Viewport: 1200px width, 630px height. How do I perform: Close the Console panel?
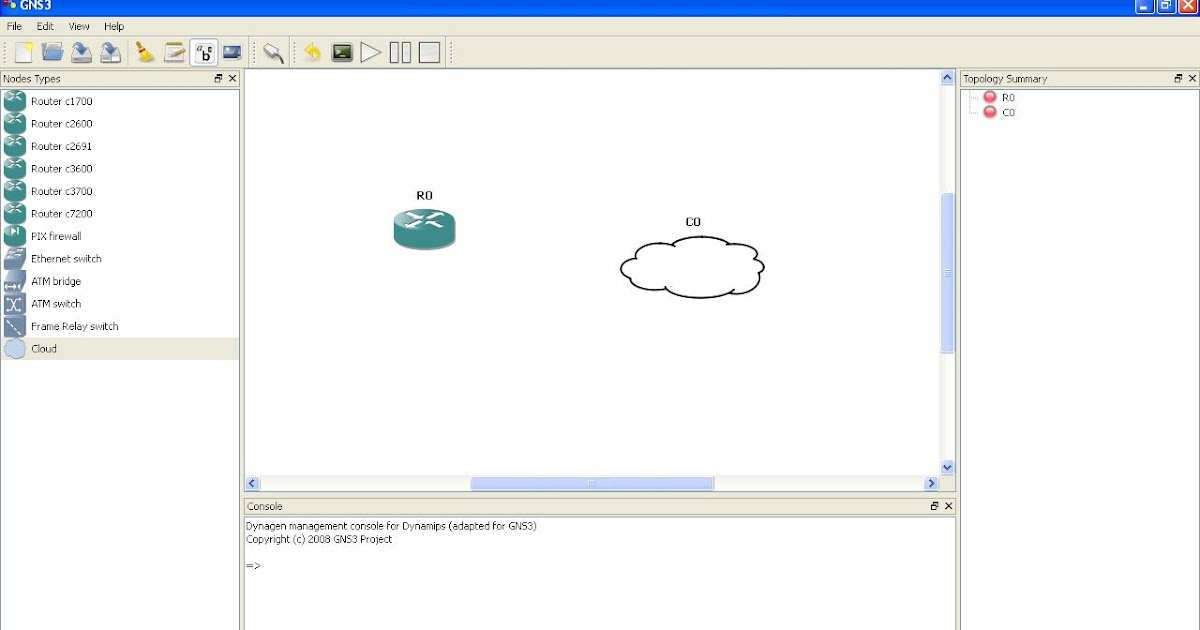tap(949, 506)
